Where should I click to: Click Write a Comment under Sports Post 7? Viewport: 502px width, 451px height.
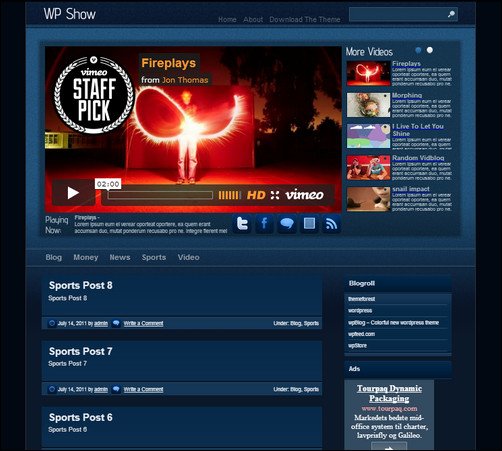click(x=143, y=389)
